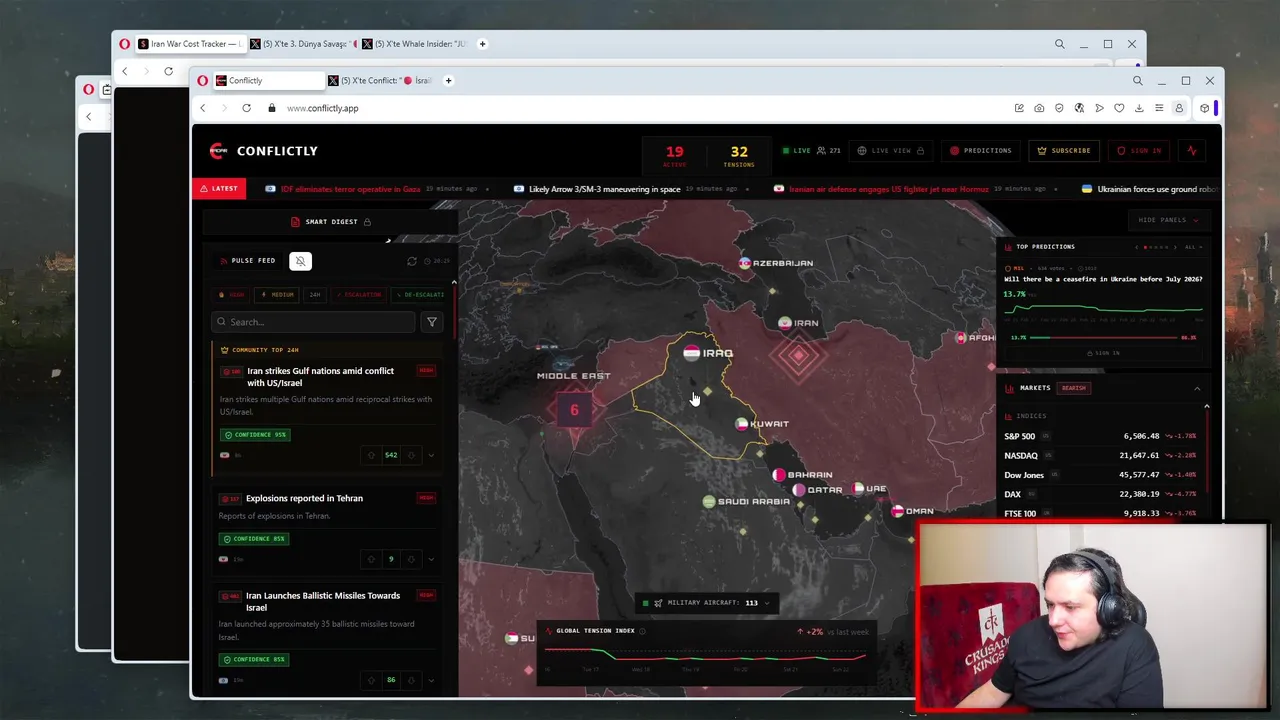
Task: Expand the Iran strikes Gulf nations card
Action: (431, 455)
